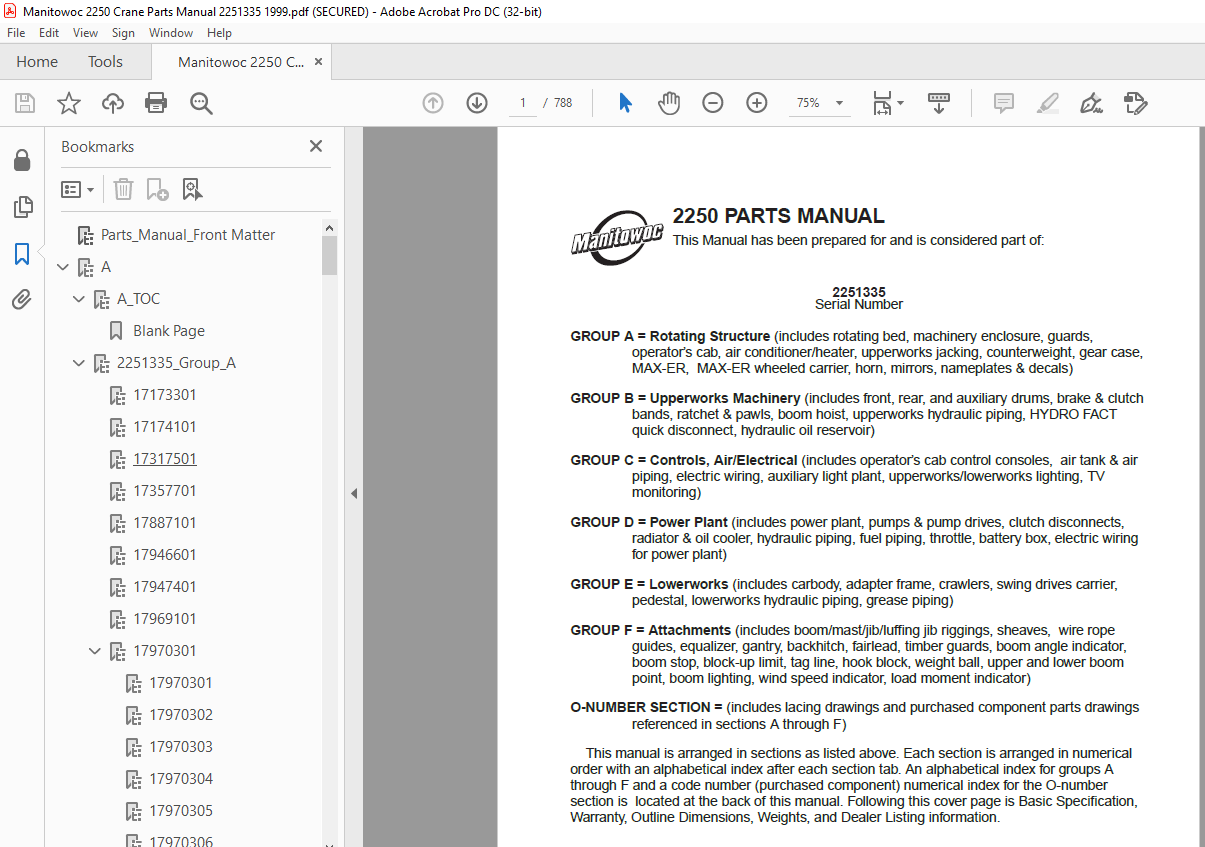Open the View menu
Viewport: 1205px width, 847px height.
tap(86, 33)
